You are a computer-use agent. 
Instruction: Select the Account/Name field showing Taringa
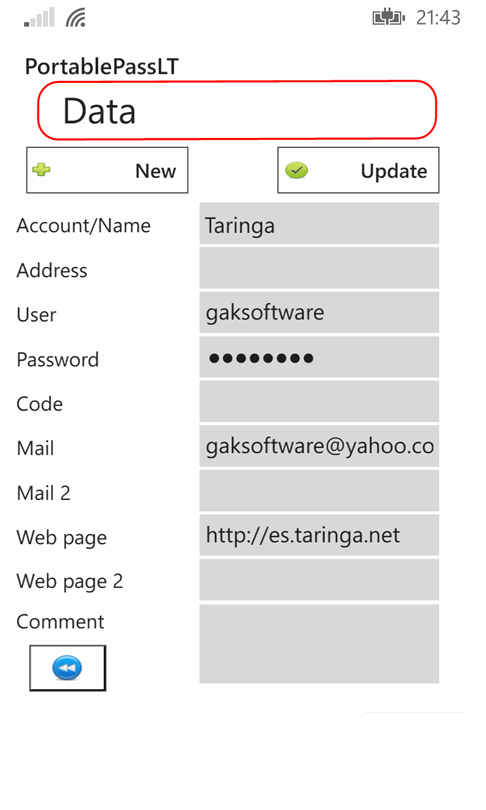[319, 224]
